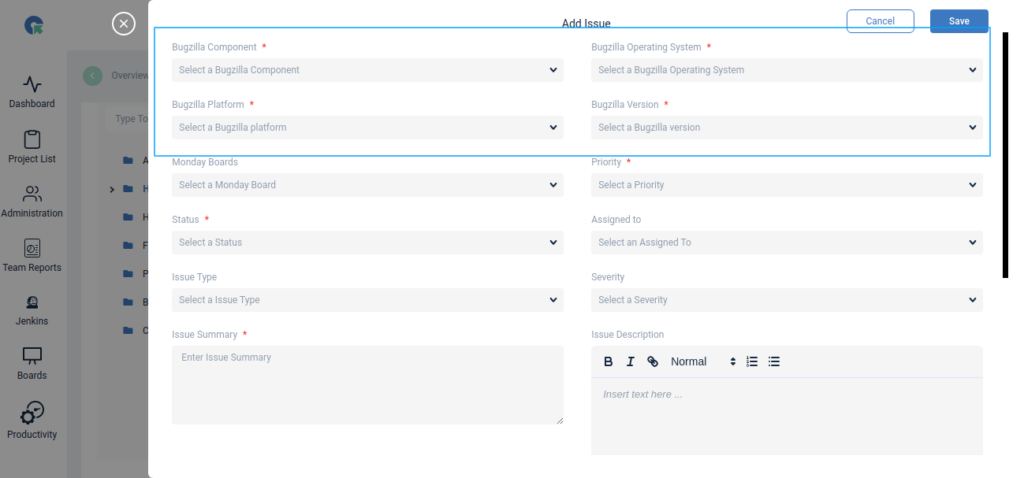Click the Issue Summary text area
This screenshot has width=1024, height=478.
[367, 385]
